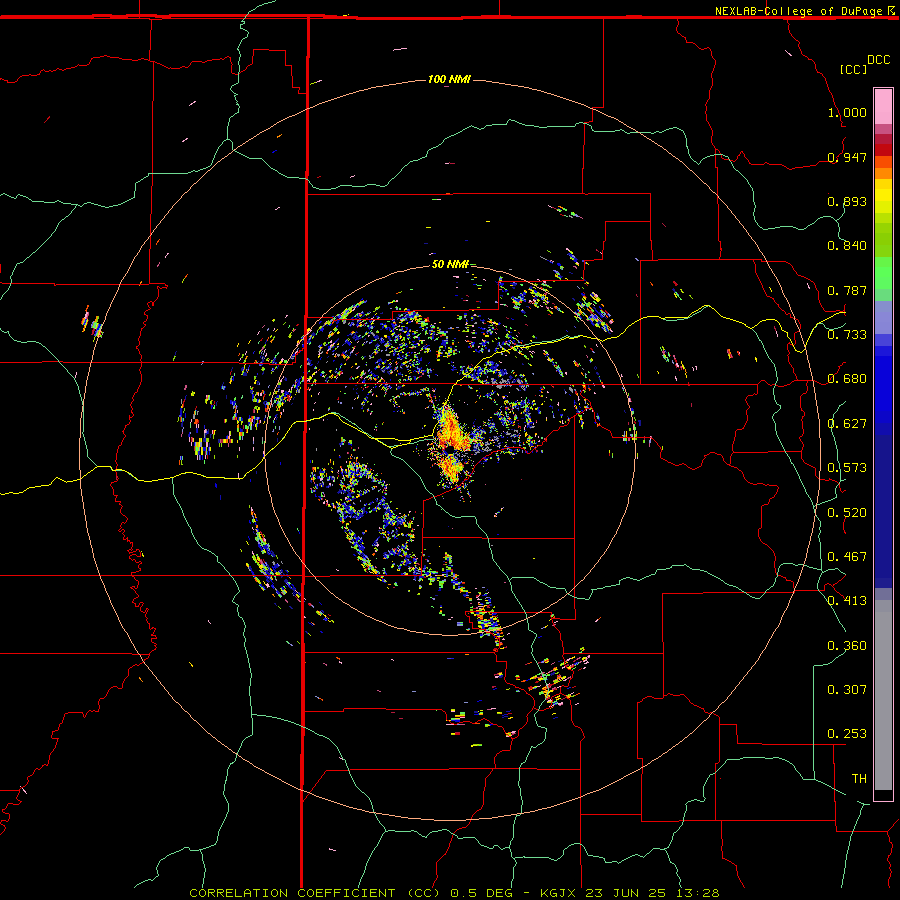Click the 0.733 legend value
The image size is (900, 900).
coord(847,335)
